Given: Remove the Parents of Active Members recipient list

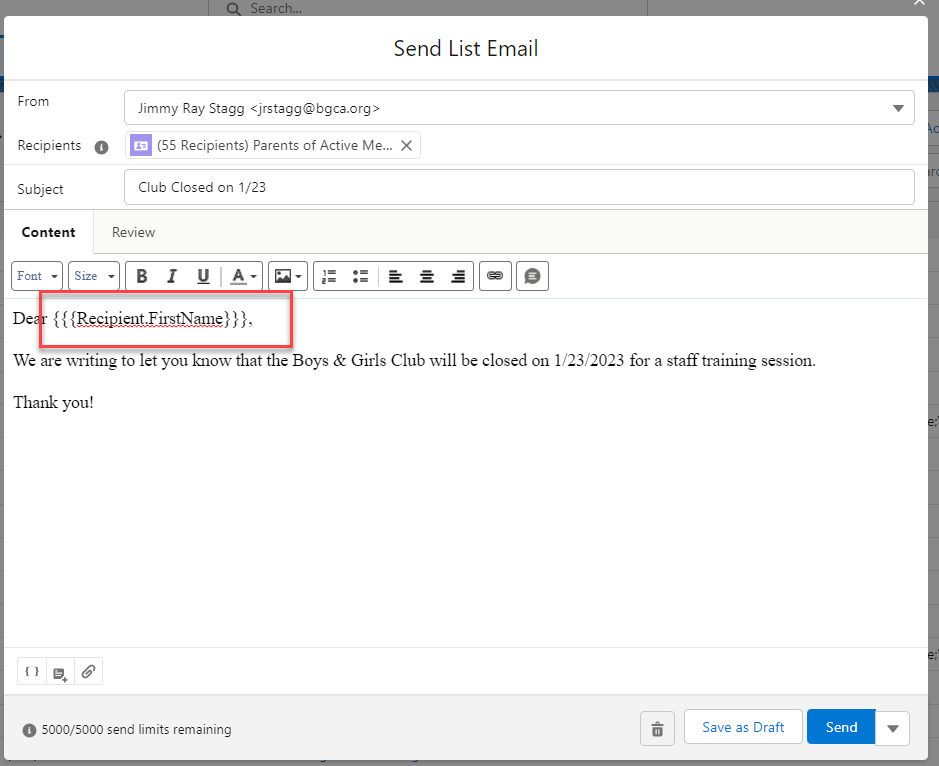Looking at the screenshot, I should pyautogui.click(x=407, y=145).
